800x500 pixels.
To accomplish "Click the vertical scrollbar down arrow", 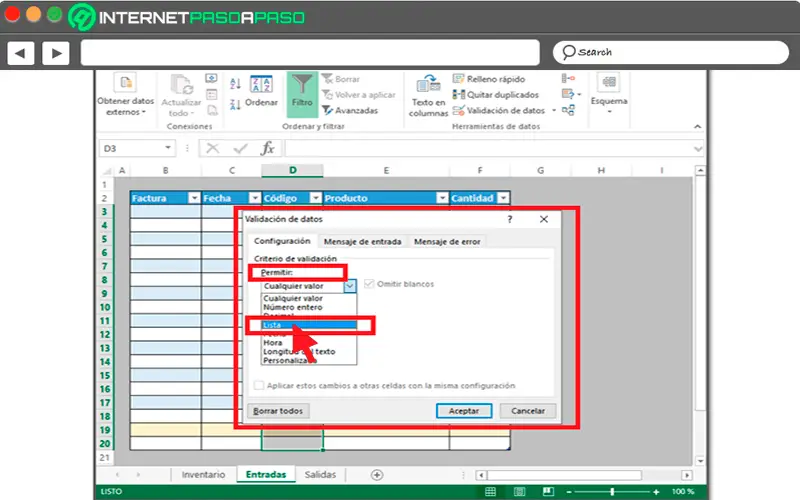I will point(700,461).
